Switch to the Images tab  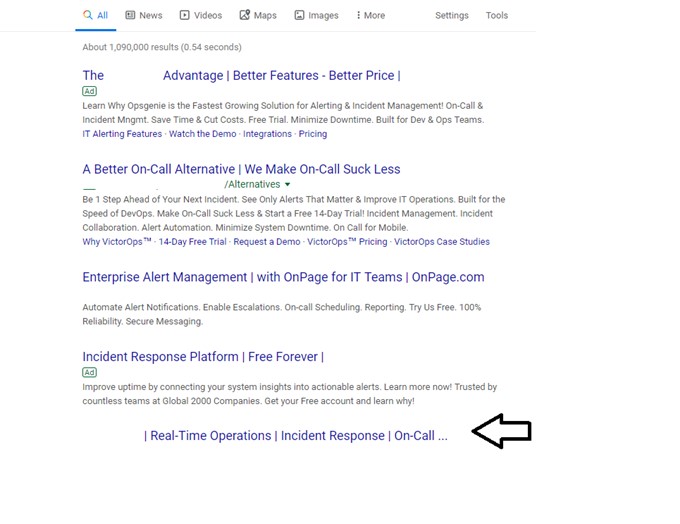(x=317, y=15)
